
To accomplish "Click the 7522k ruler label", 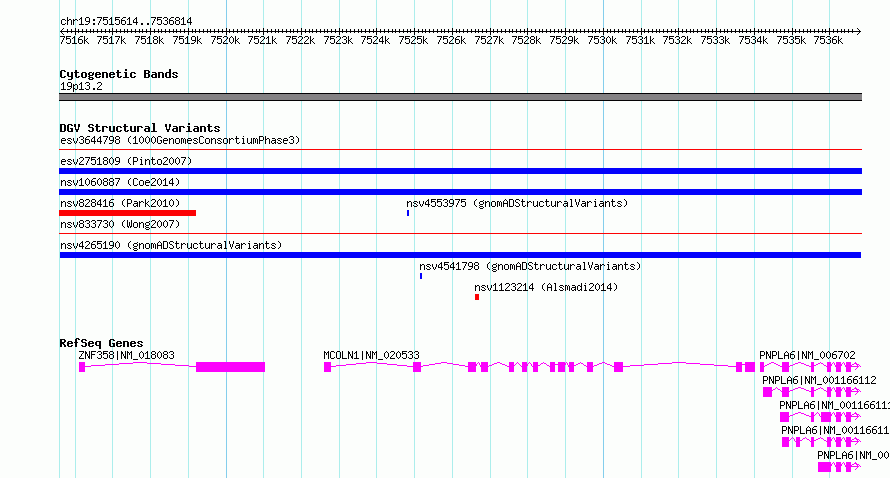I will pos(300,40).
